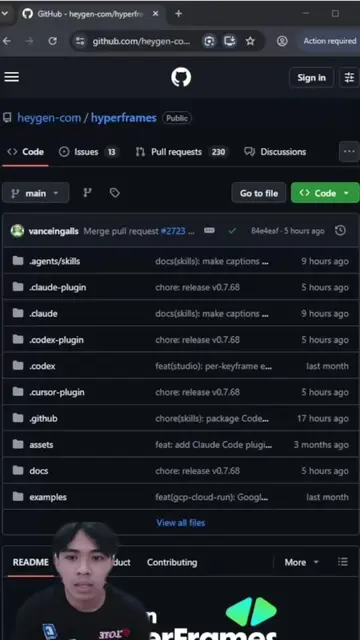Open the assets folder

(41, 444)
